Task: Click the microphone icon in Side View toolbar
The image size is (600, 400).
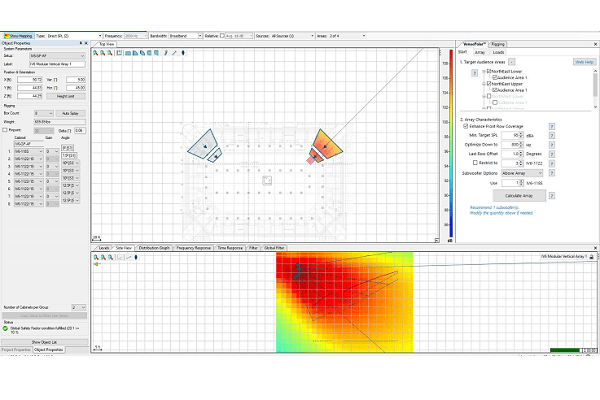Action: point(136,257)
